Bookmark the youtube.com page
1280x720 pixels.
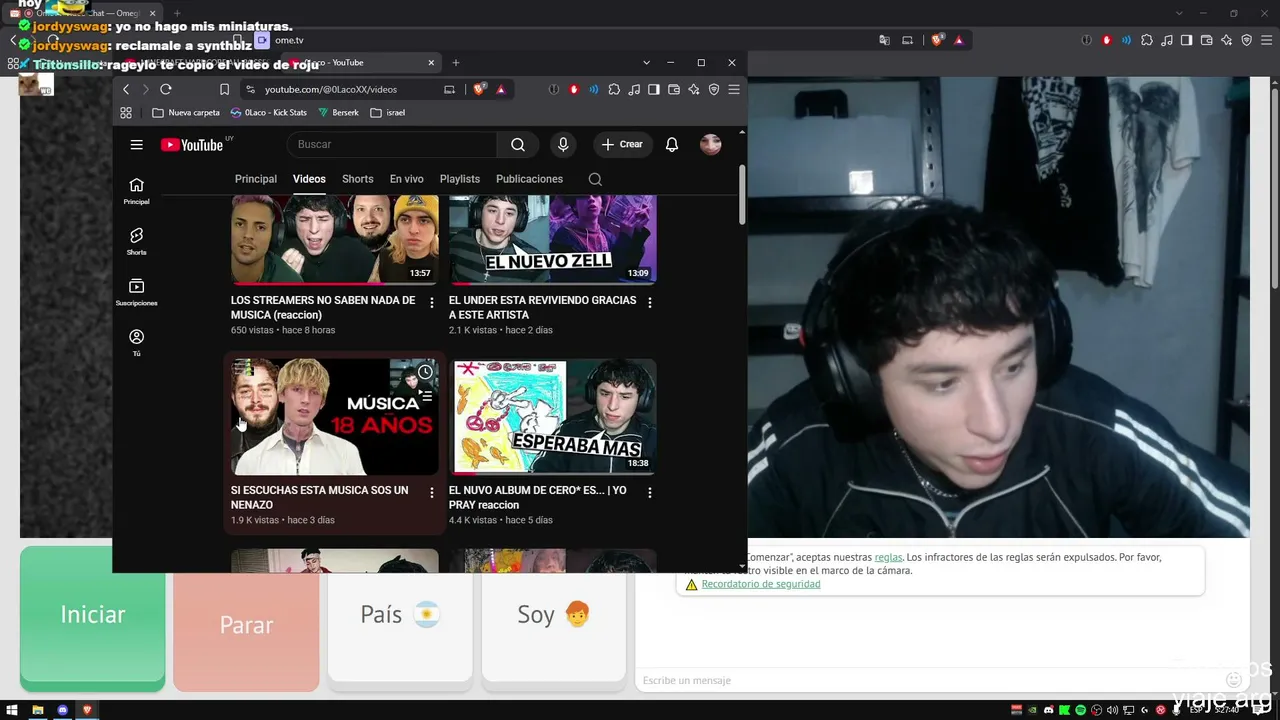pos(224,89)
